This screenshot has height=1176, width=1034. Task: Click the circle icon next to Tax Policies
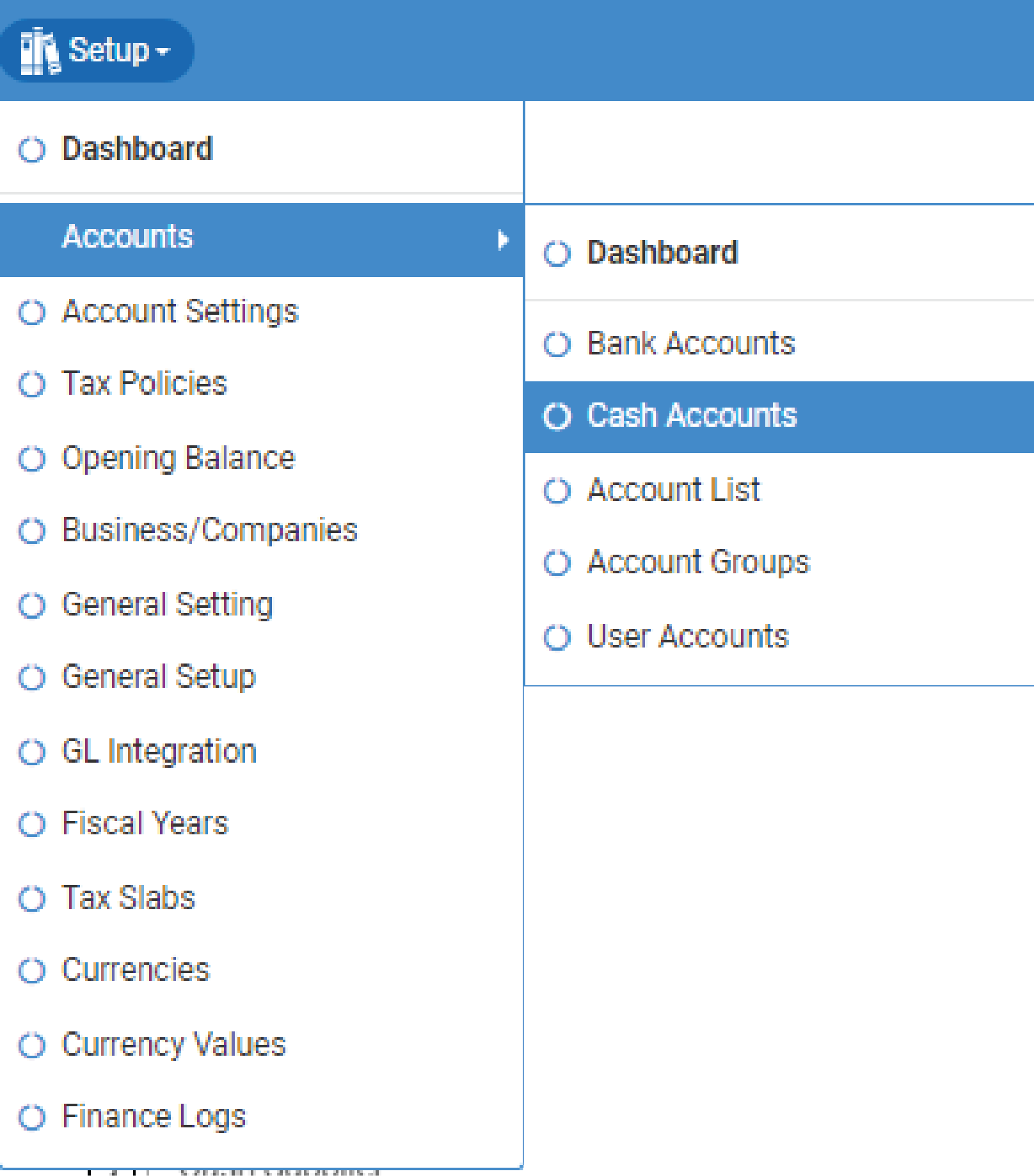tap(32, 385)
